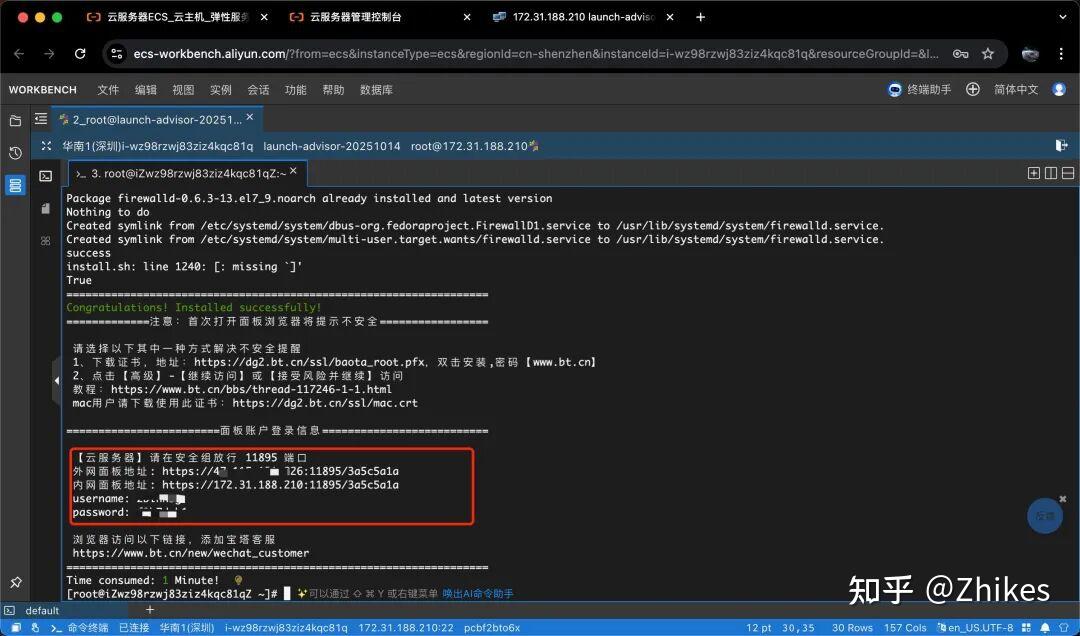The image size is (1080, 636).
Task: Click the terminal icon beside session tab
Action: [46, 176]
